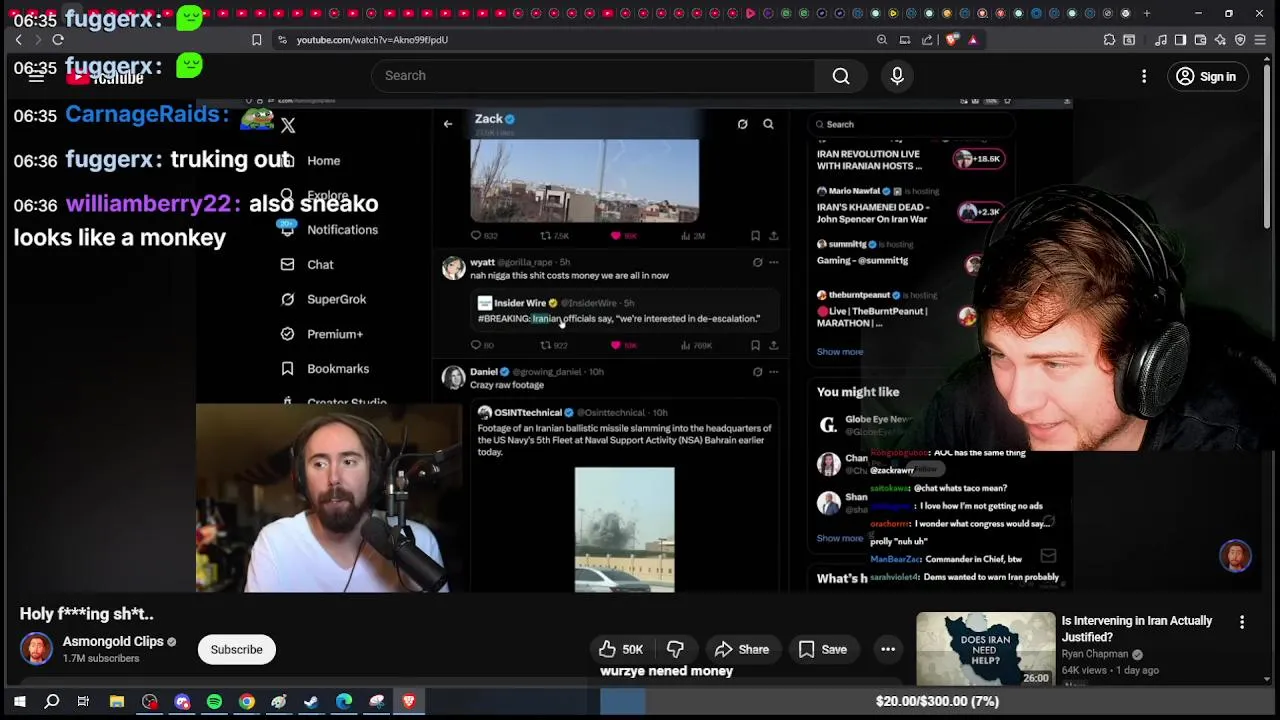Viewport: 1280px width, 720px height.
Task: Open Microsoft Edge from the taskbar
Action: click(344, 702)
